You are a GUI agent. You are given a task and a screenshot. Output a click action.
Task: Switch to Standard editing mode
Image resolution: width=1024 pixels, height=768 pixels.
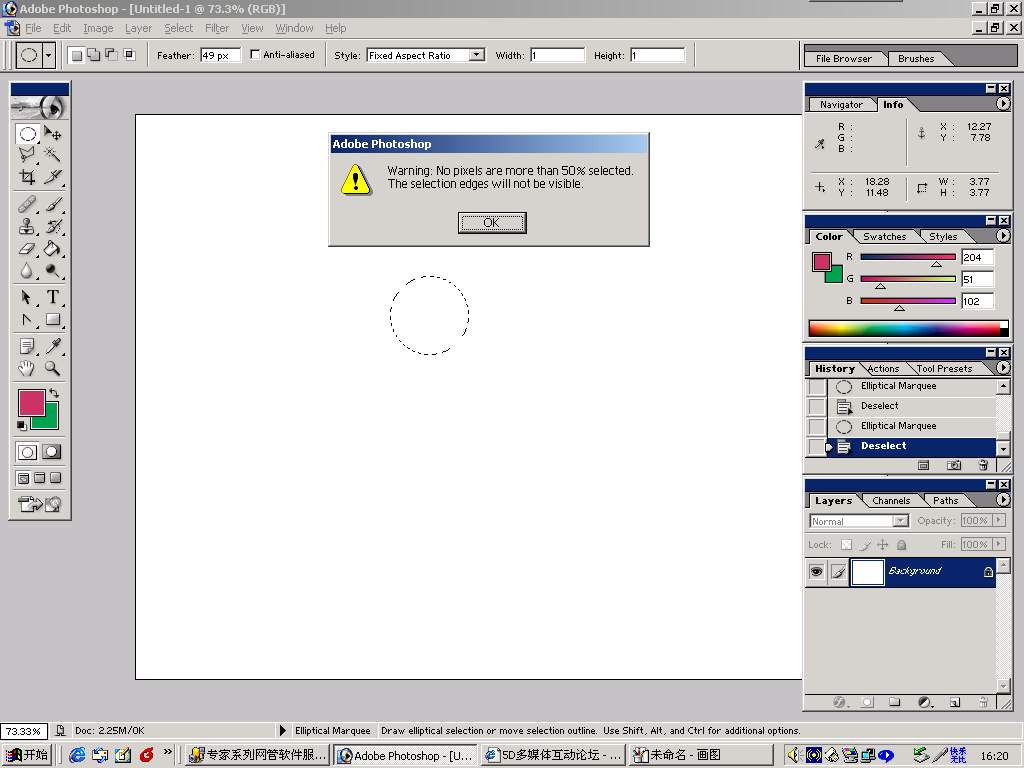click(27, 451)
